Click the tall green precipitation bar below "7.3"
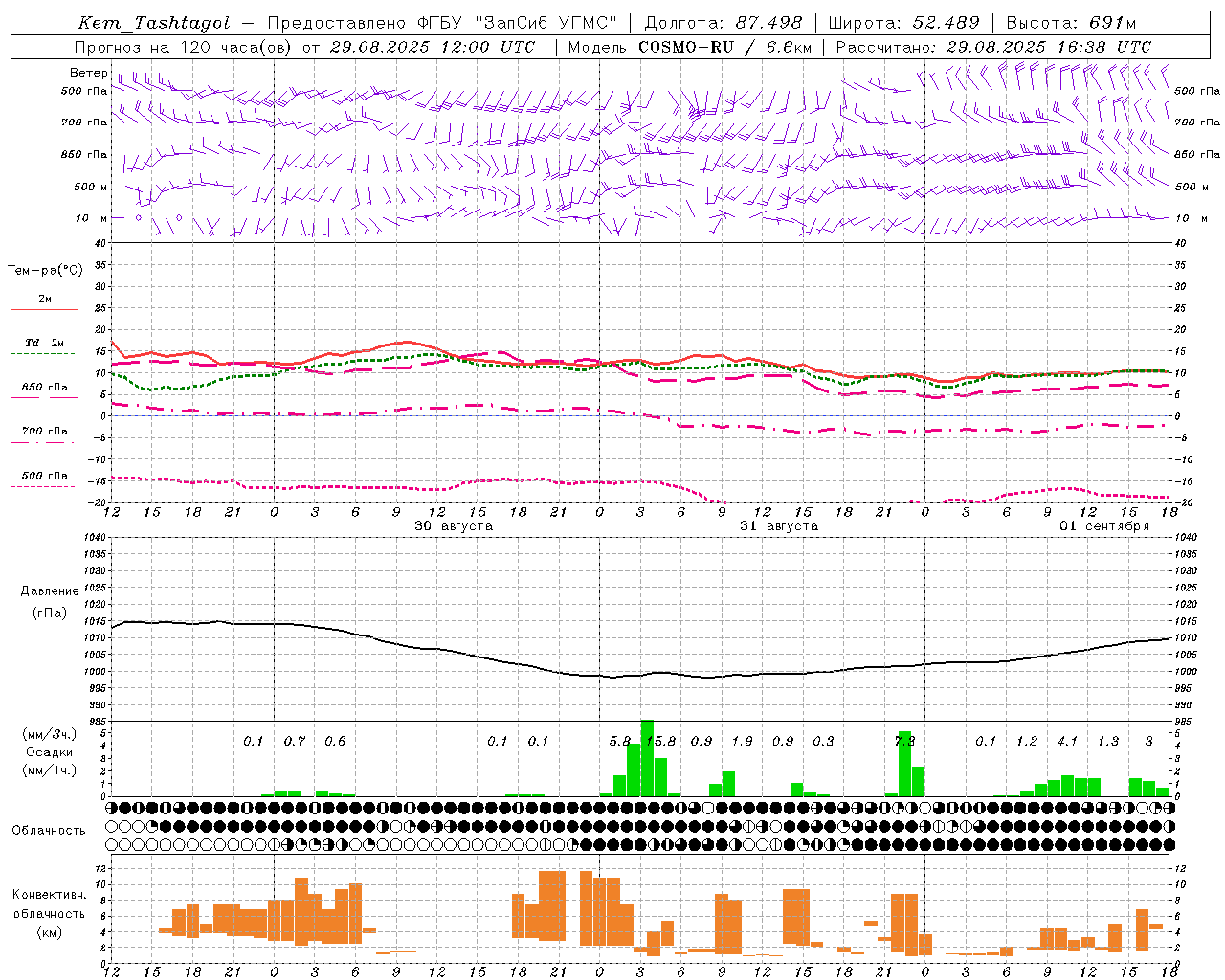 coord(904,765)
